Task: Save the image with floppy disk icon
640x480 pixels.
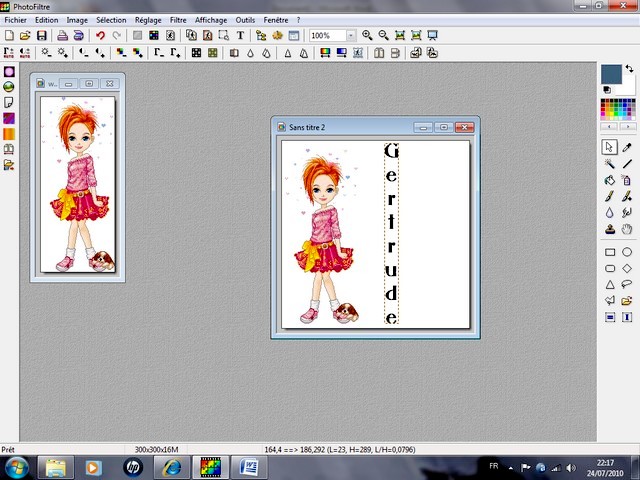Action: coord(42,36)
